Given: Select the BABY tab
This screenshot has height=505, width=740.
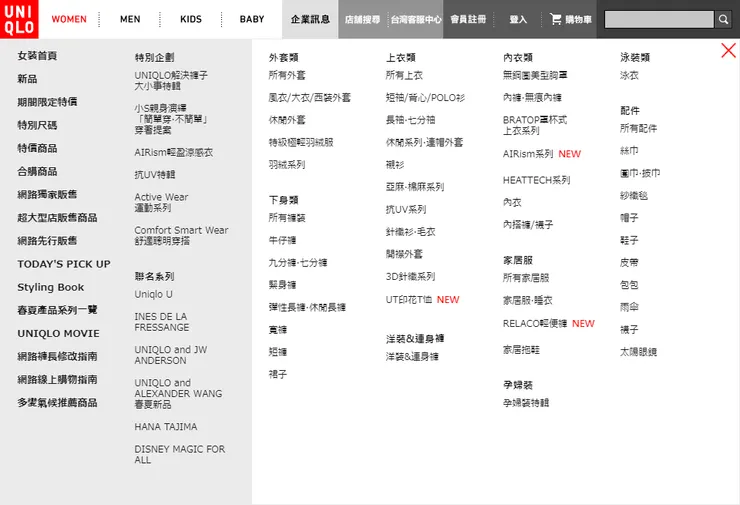Looking at the screenshot, I should [x=252, y=19].
